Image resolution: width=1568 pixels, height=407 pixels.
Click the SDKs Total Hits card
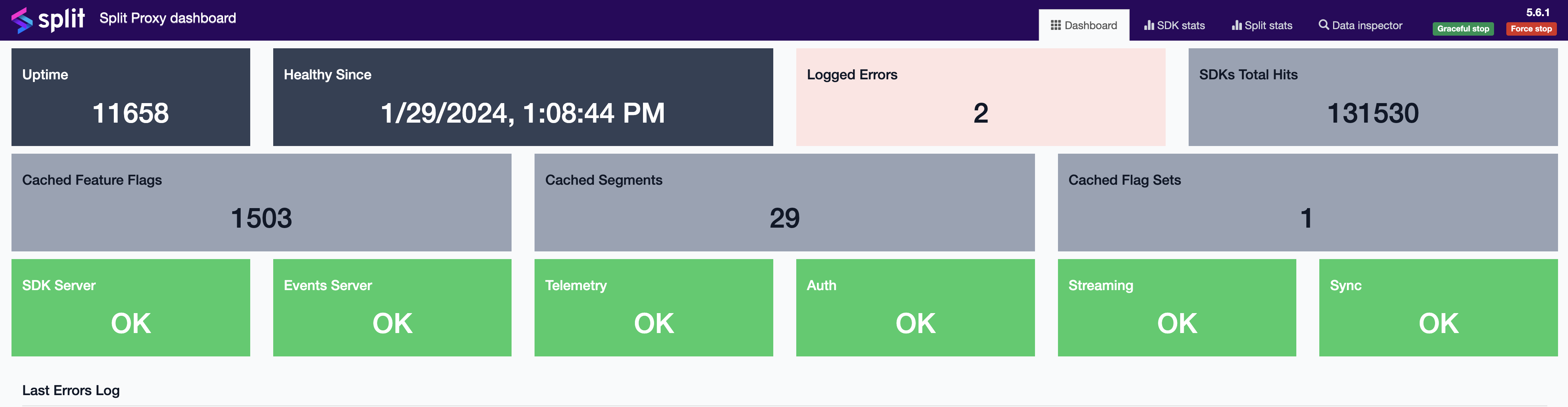1372,97
